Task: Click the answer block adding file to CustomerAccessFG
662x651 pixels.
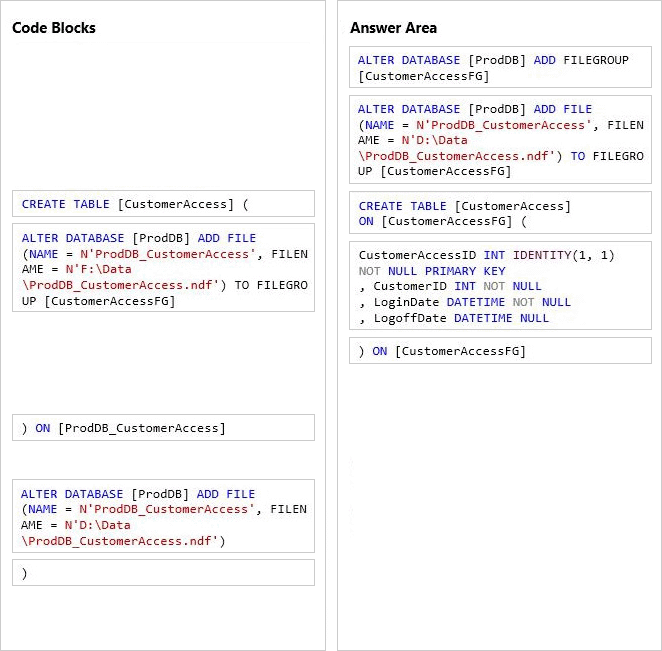Action: (500, 140)
